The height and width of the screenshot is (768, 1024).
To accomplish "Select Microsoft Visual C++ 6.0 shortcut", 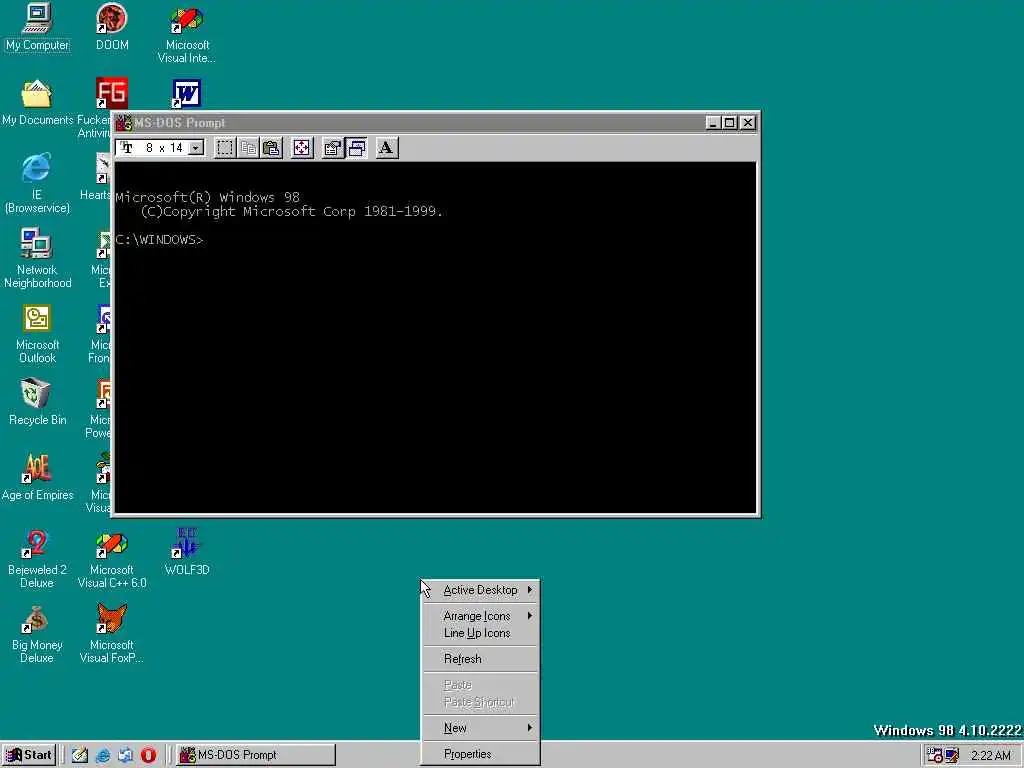I will point(112,560).
